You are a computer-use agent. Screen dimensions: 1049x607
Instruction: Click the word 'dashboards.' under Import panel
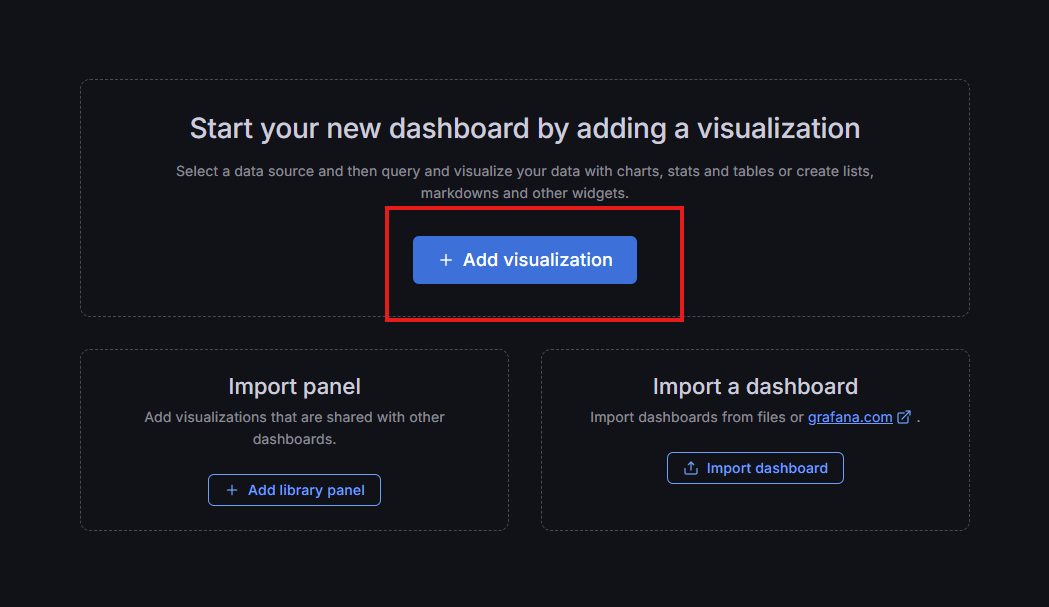click(x=294, y=439)
